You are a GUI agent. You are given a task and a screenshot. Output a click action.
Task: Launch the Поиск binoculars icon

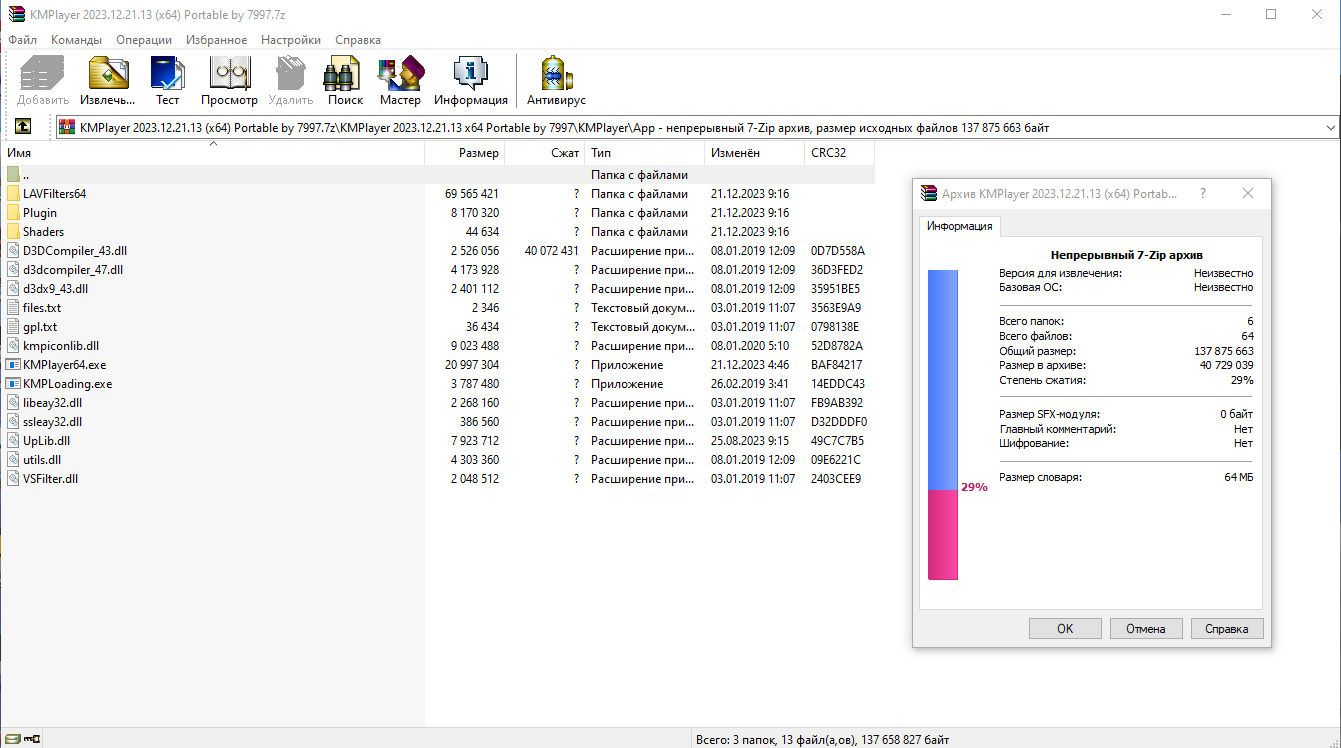pyautogui.click(x=344, y=74)
